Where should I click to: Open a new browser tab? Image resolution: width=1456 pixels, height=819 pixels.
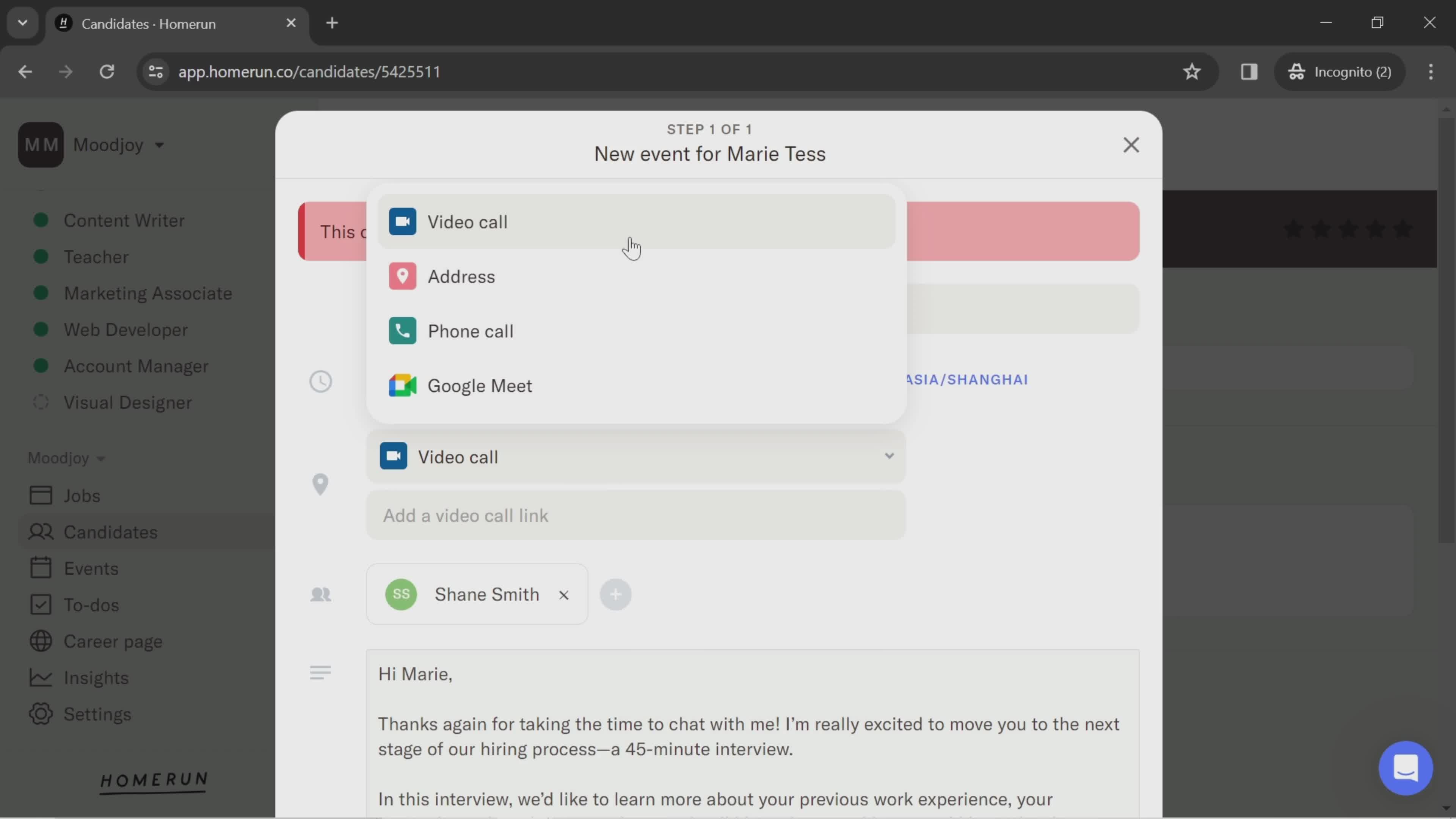coord(333,23)
